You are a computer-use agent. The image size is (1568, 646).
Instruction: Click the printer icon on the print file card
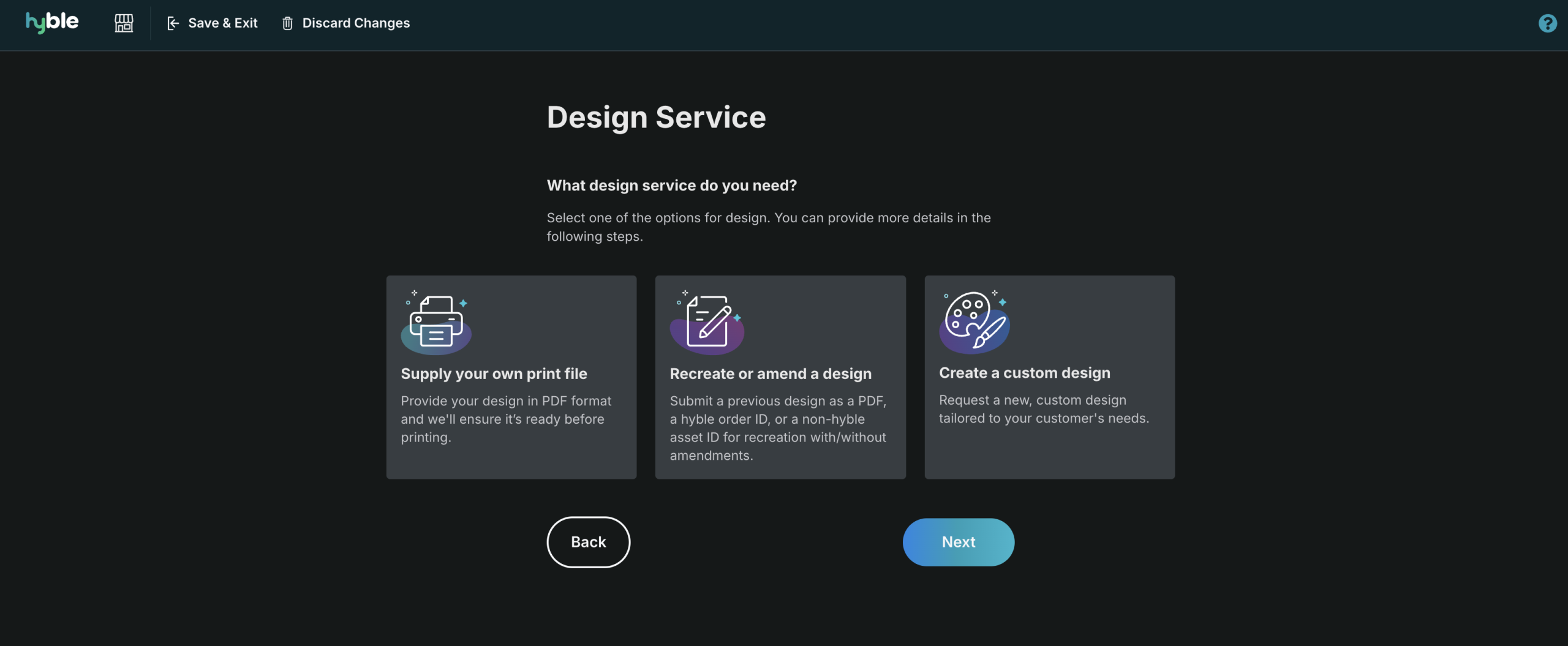coord(436,322)
